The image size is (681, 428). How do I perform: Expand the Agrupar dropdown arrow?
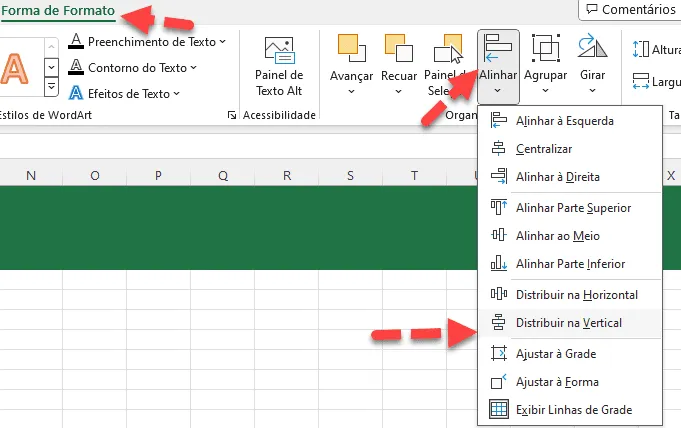[x=545, y=90]
